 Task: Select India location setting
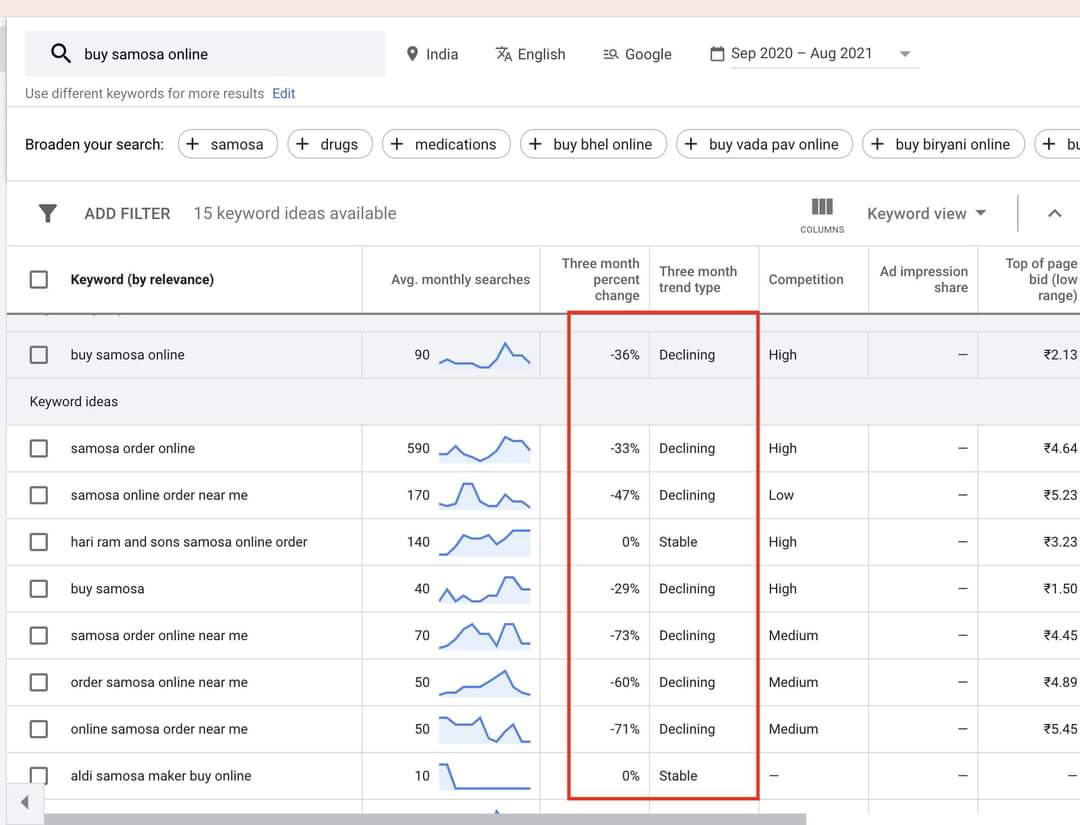click(433, 54)
